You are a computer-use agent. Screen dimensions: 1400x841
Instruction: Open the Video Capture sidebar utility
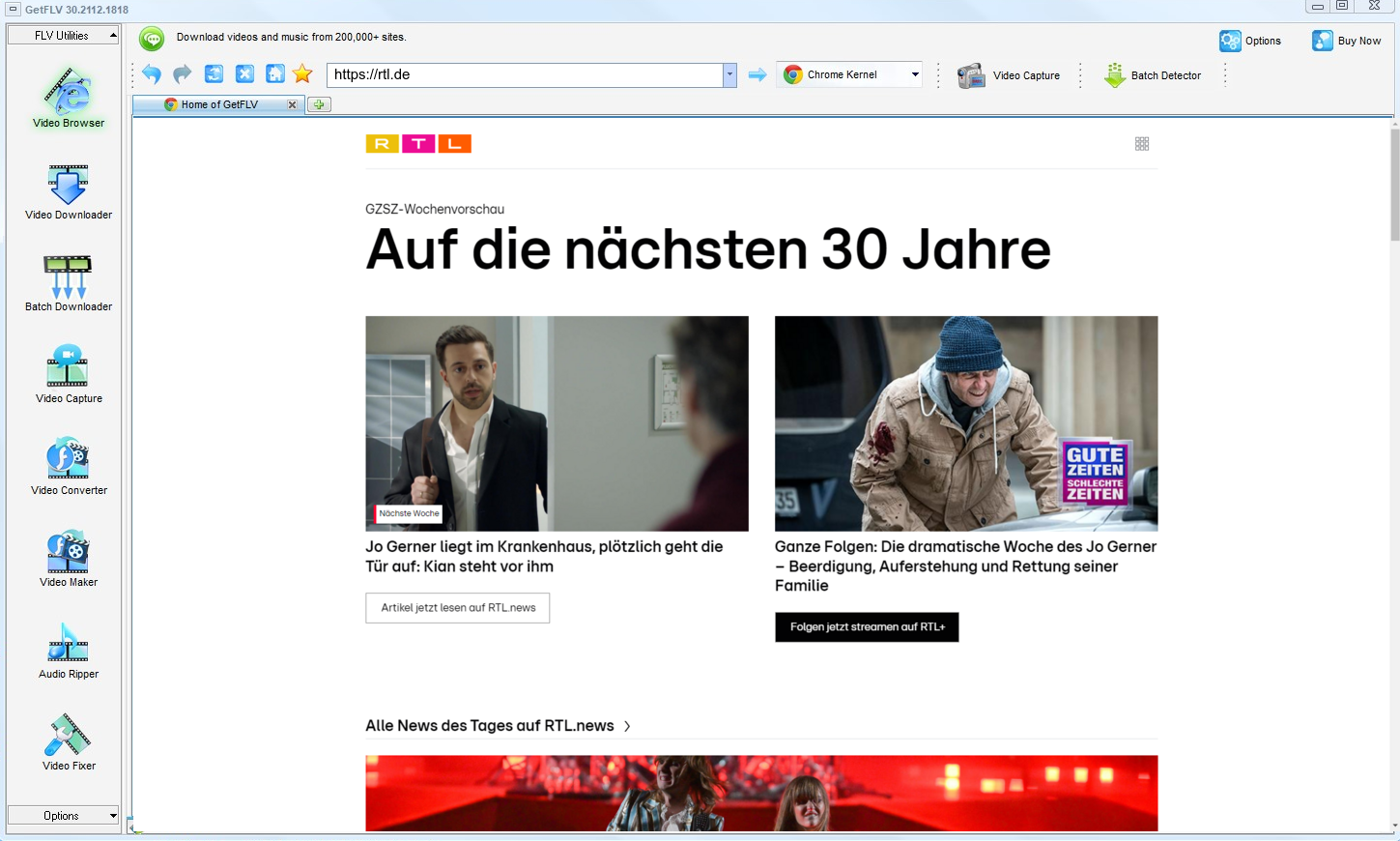[69, 375]
